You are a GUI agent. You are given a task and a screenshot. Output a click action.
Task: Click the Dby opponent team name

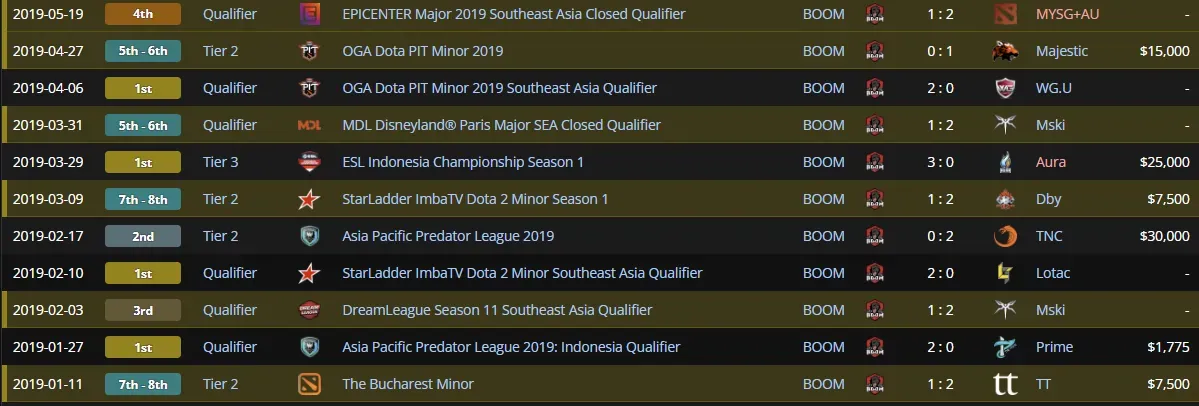1048,199
